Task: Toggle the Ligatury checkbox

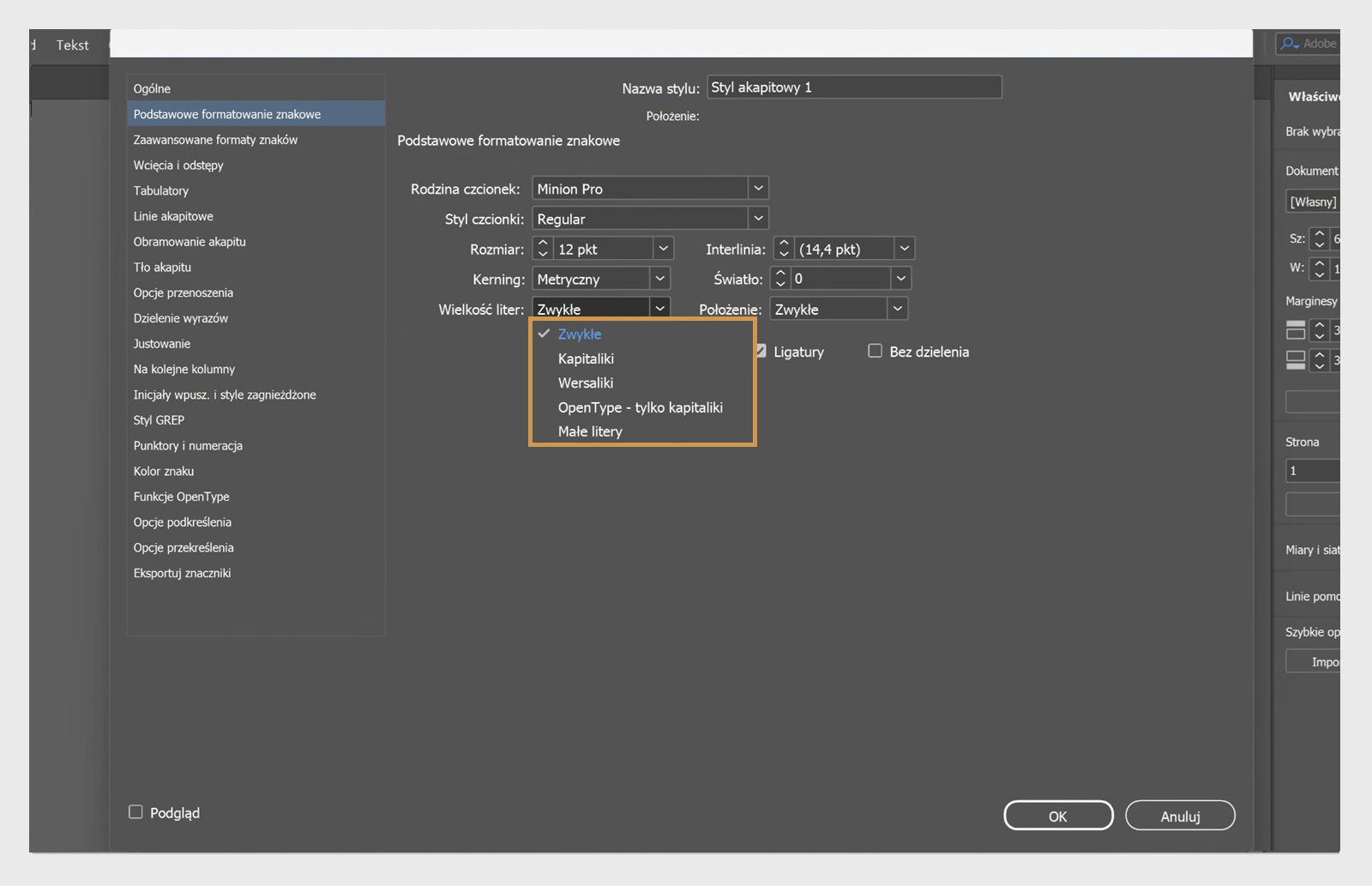Action: click(761, 352)
